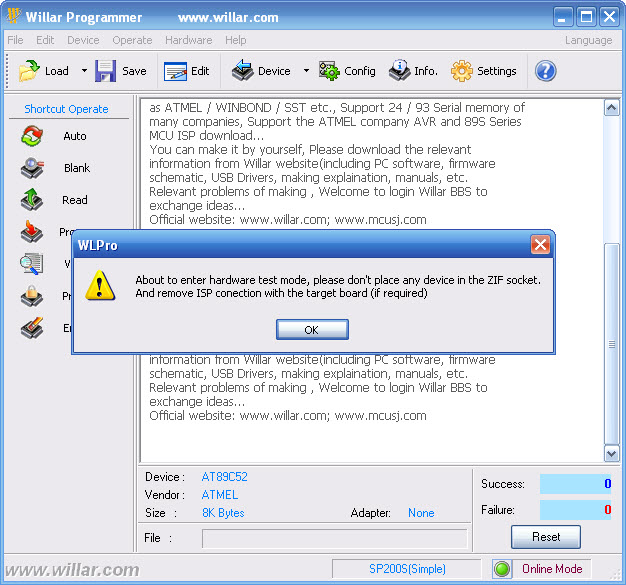This screenshot has height=585, width=626.
Task: Click the log vertical scrollbar thumb
Action: pos(612,344)
